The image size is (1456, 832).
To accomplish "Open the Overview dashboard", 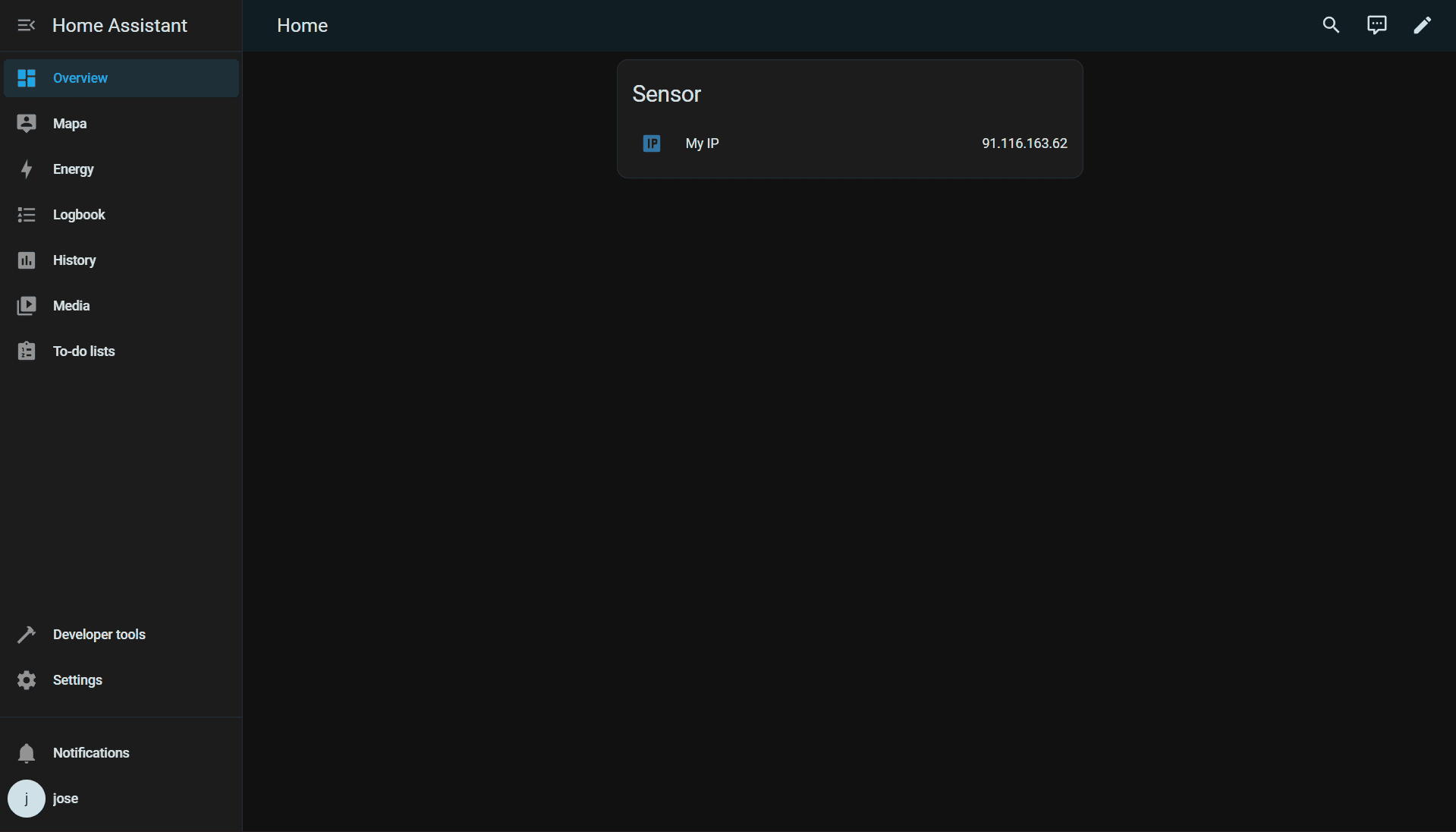I will coord(80,78).
